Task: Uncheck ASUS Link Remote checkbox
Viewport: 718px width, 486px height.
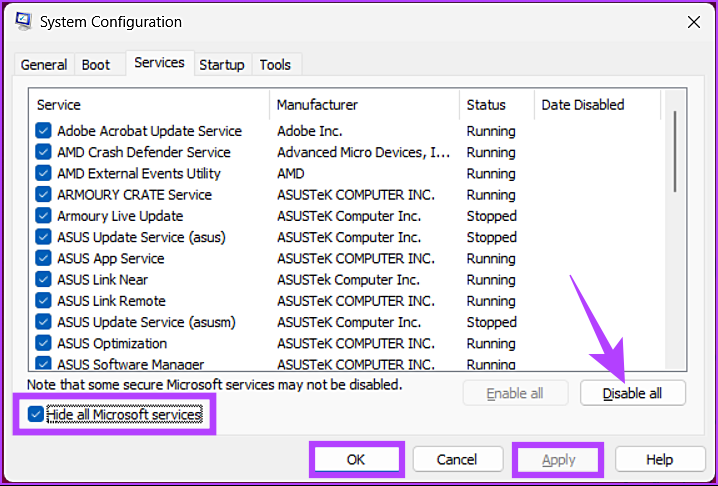Action: click(x=43, y=301)
